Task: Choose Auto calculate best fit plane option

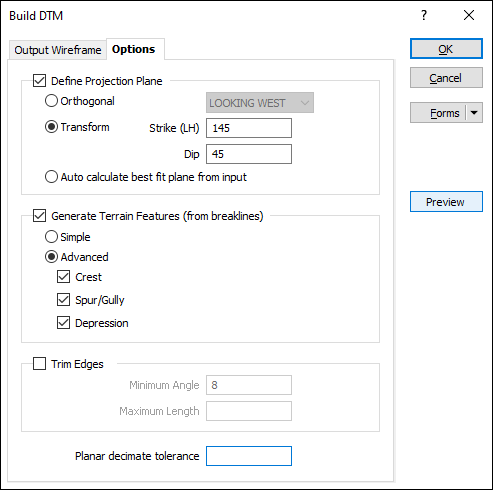Action: pos(51,177)
